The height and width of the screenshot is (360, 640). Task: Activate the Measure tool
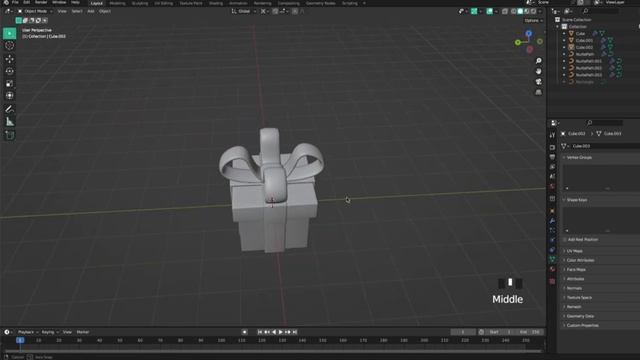(9, 122)
